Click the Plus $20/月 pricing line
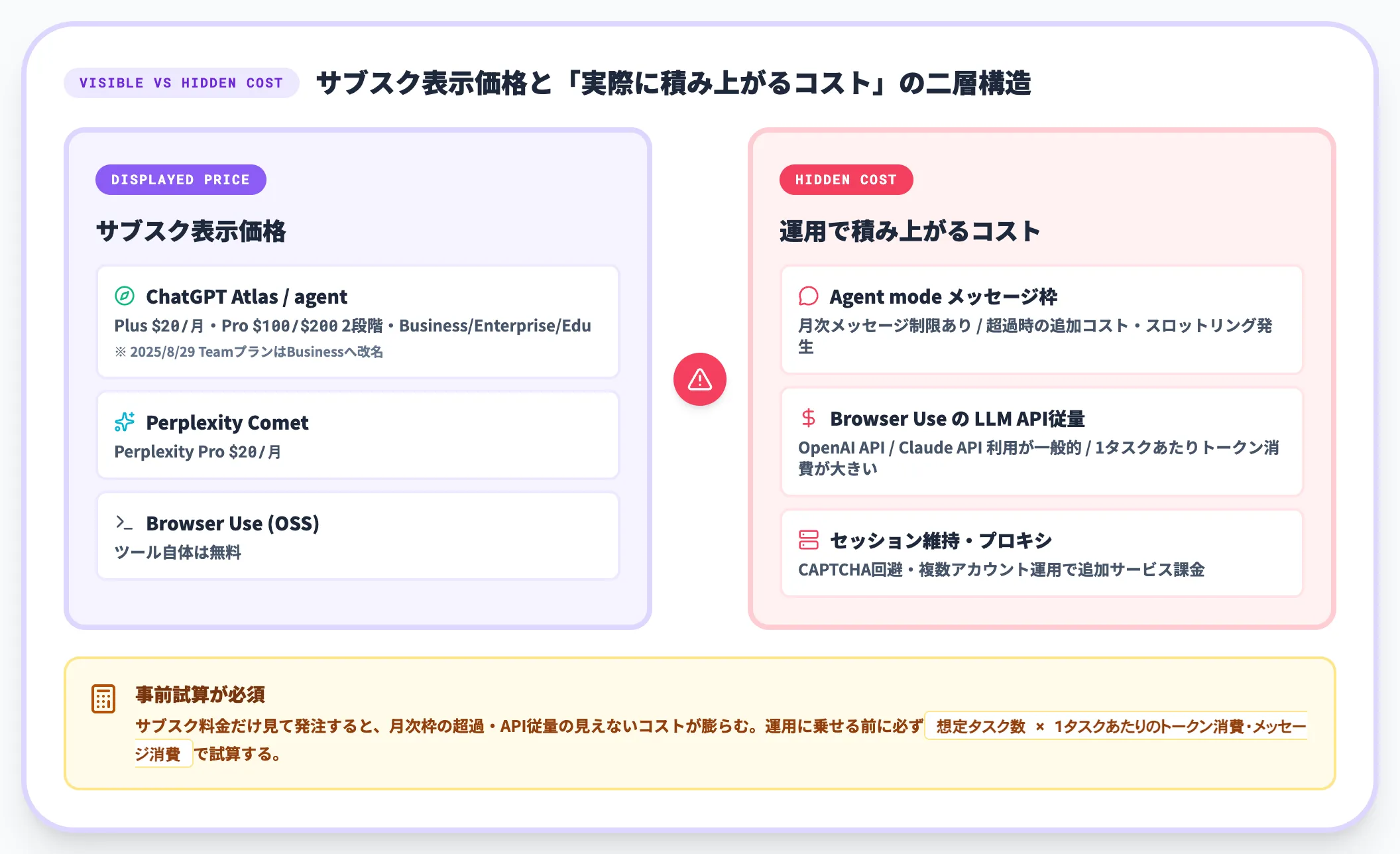The height and width of the screenshot is (854, 1400). (353, 326)
